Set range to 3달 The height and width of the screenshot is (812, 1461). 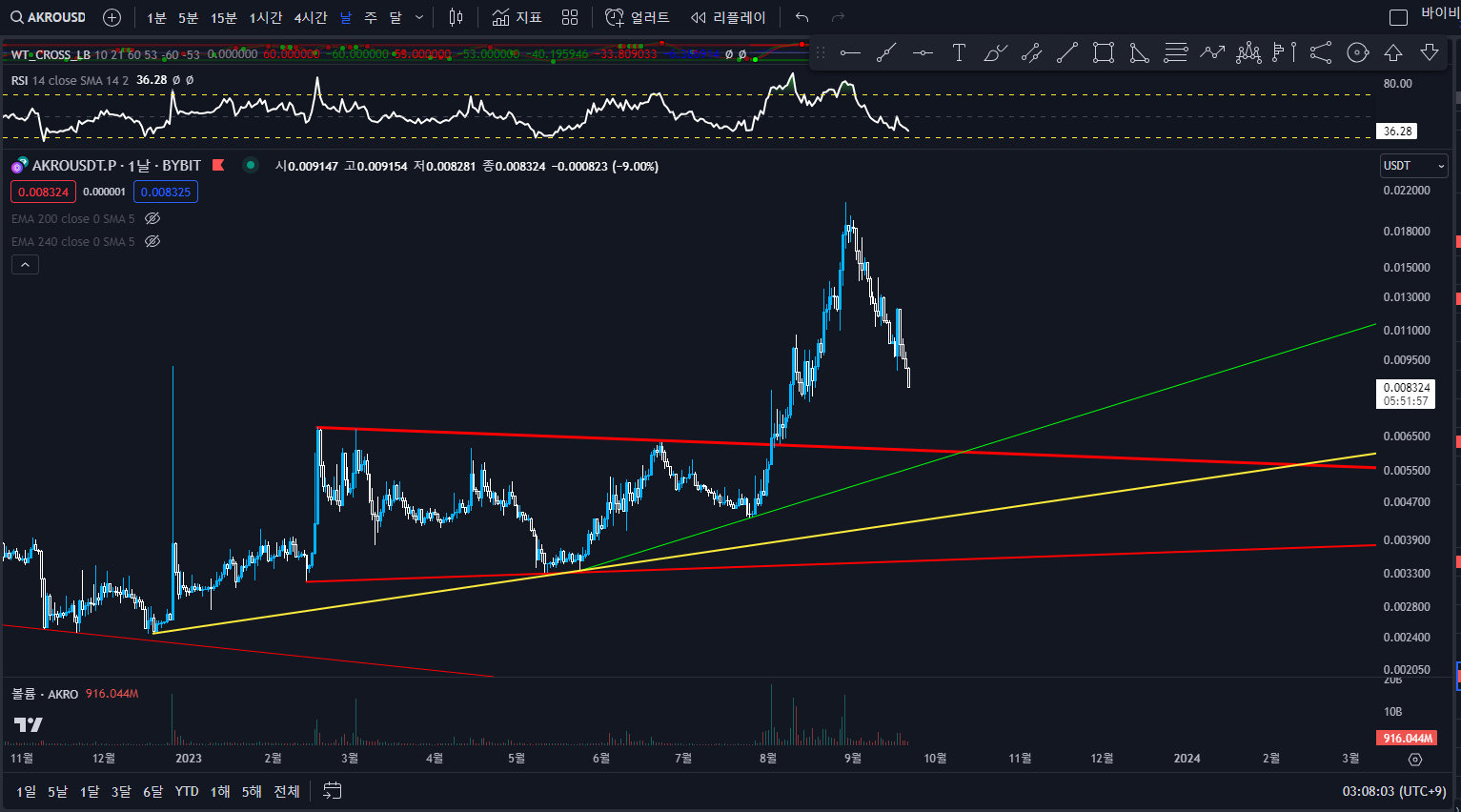click(x=121, y=791)
